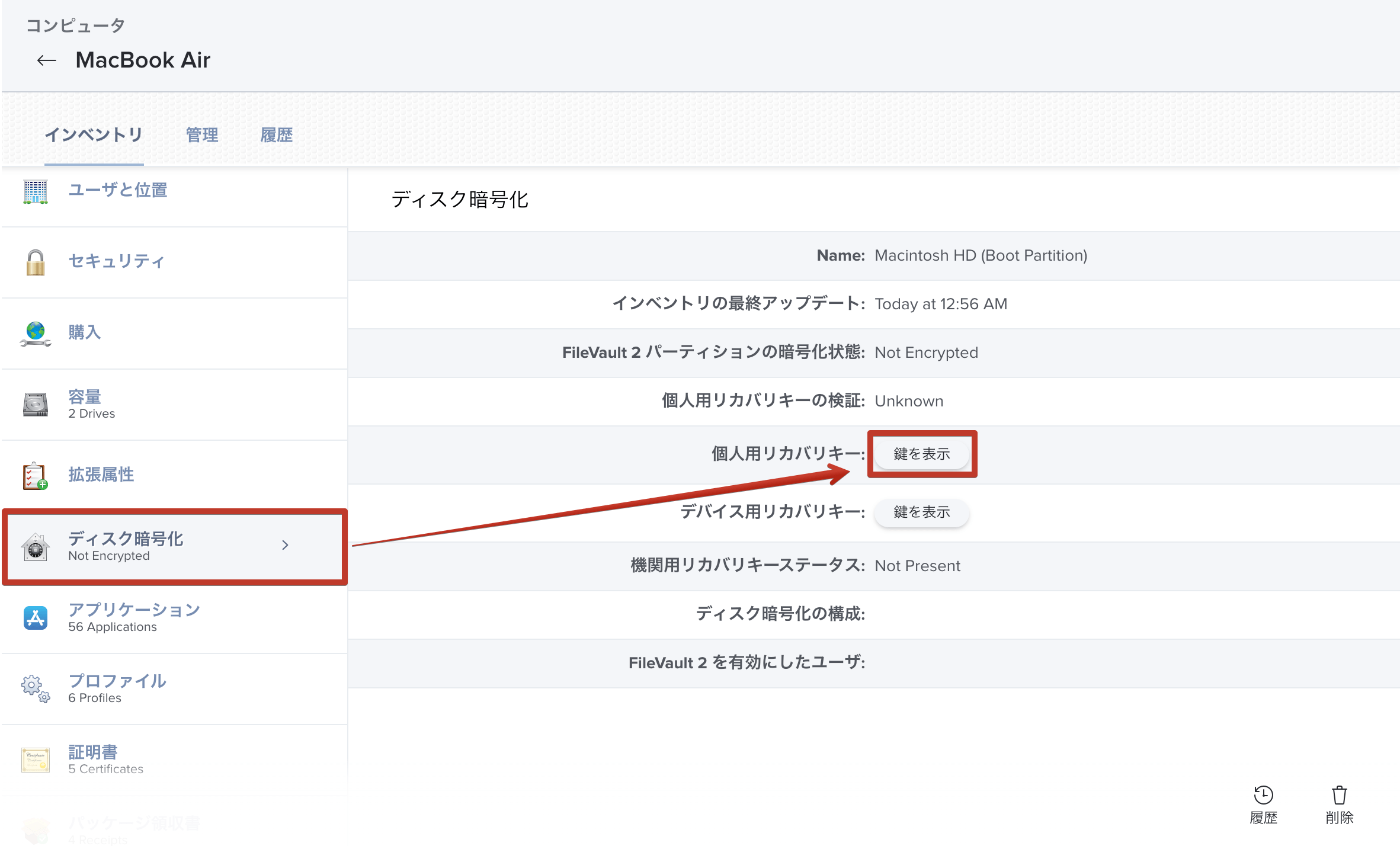Screen dimensions: 1400x846
Task: Open the 証明書 sidebar link
Action: coord(93,752)
